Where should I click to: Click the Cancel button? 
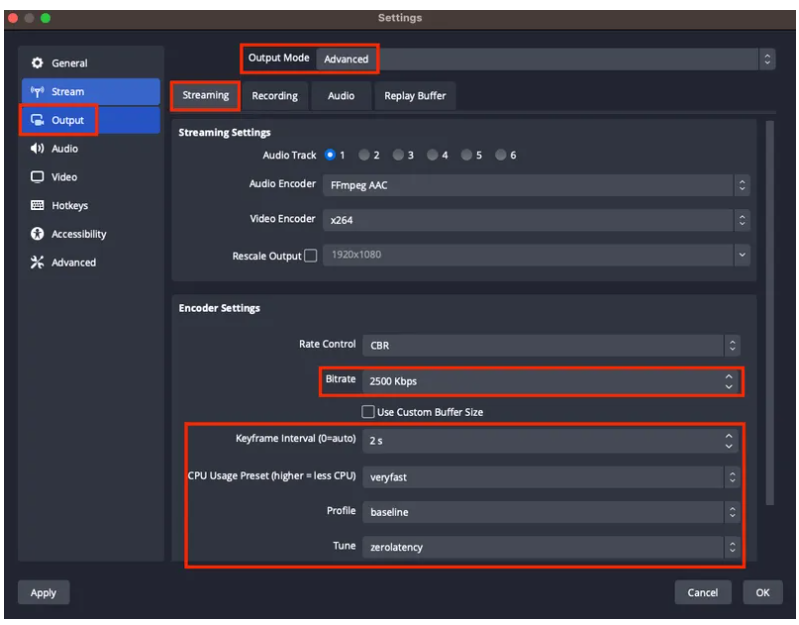[x=703, y=592]
